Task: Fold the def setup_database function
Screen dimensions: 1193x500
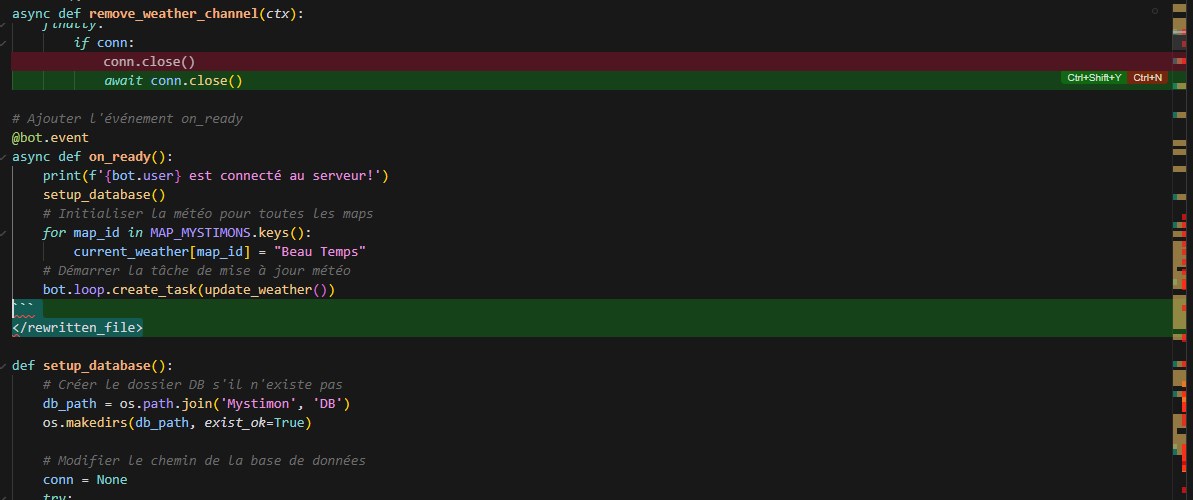Action: tap(5, 366)
